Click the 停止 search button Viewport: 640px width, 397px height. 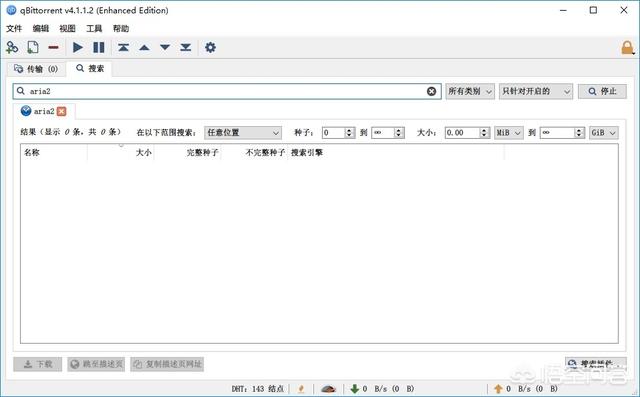click(x=602, y=91)
